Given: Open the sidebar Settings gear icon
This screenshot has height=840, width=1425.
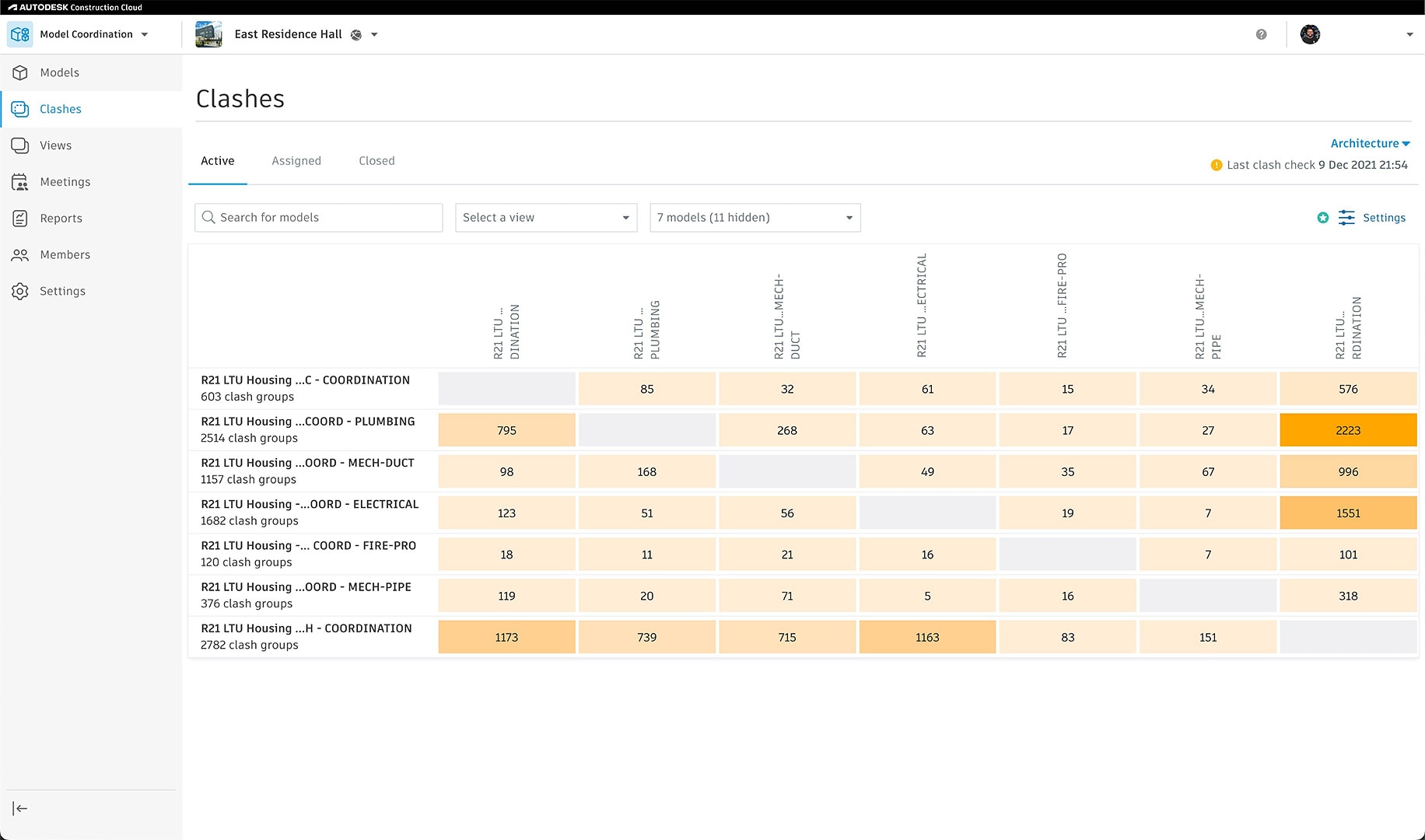Looking at the screenshot, I should click(x=20, y=291).
